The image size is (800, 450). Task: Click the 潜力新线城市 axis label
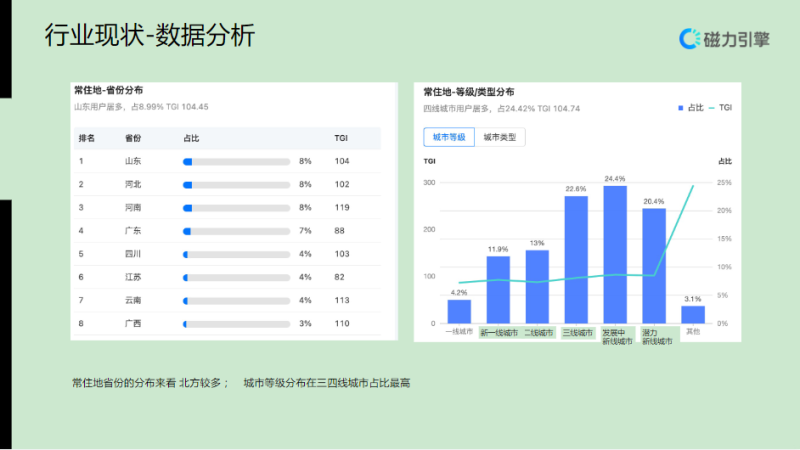coord(656,337)
